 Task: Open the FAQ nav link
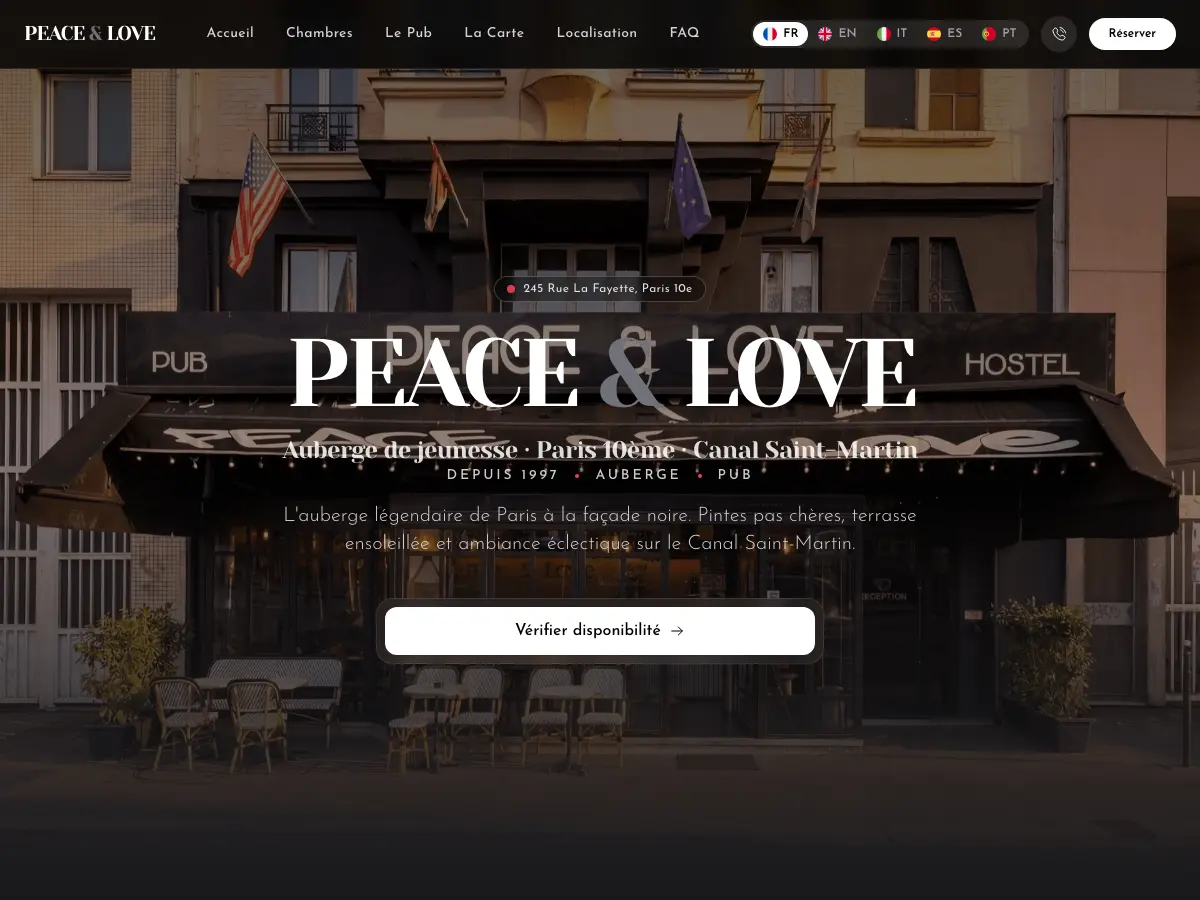pyautogui.click(x=684, y=33)
